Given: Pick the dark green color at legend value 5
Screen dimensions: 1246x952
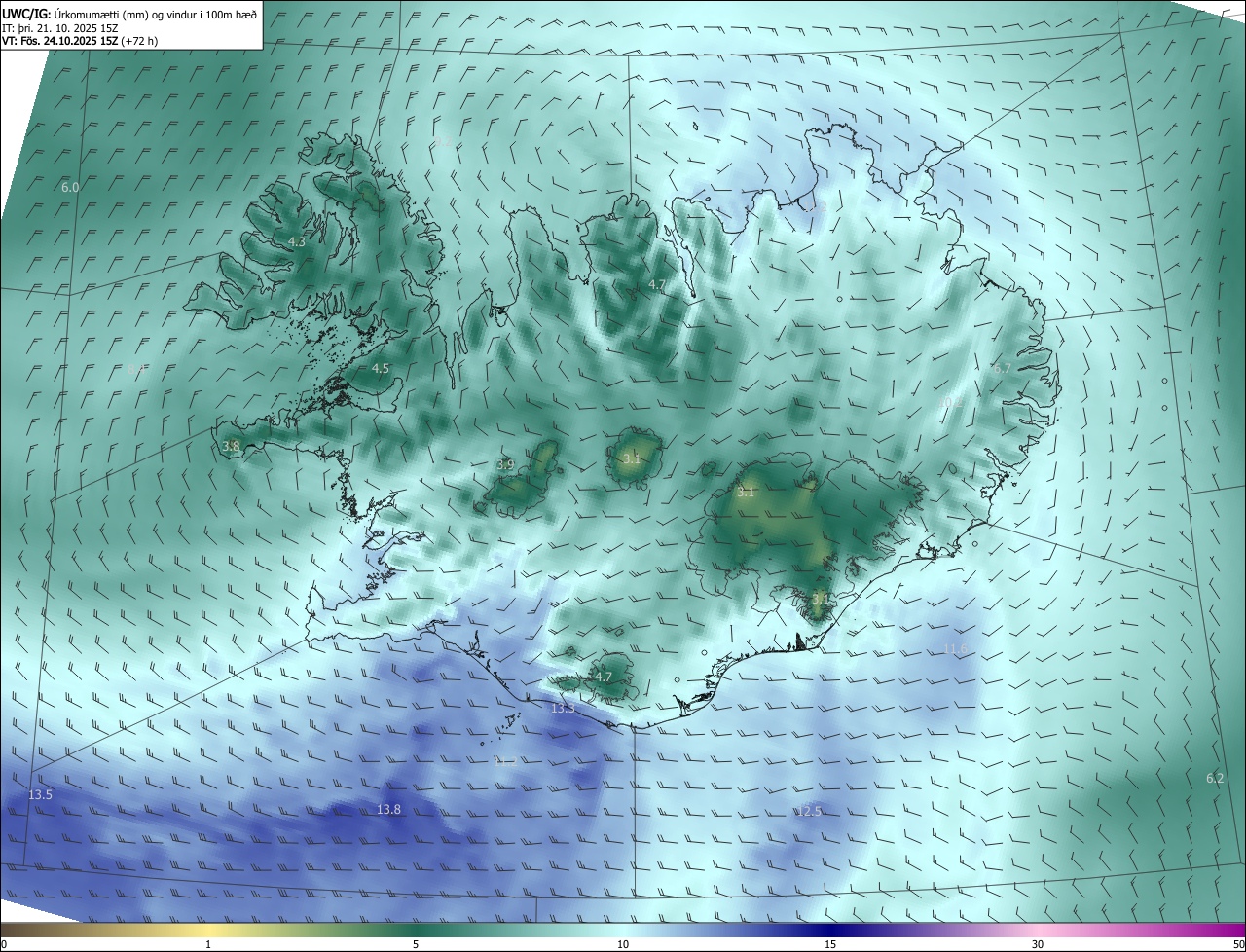Looking at the screenshot, I should pyautogui.click(x=416, y=930).
